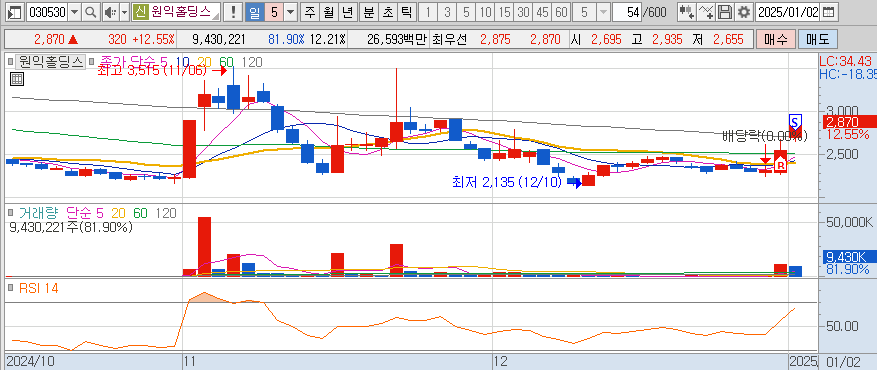This screenshot has height=370, width=877.
Task: Click the volume 9,430,221 value
Action: 219,40
